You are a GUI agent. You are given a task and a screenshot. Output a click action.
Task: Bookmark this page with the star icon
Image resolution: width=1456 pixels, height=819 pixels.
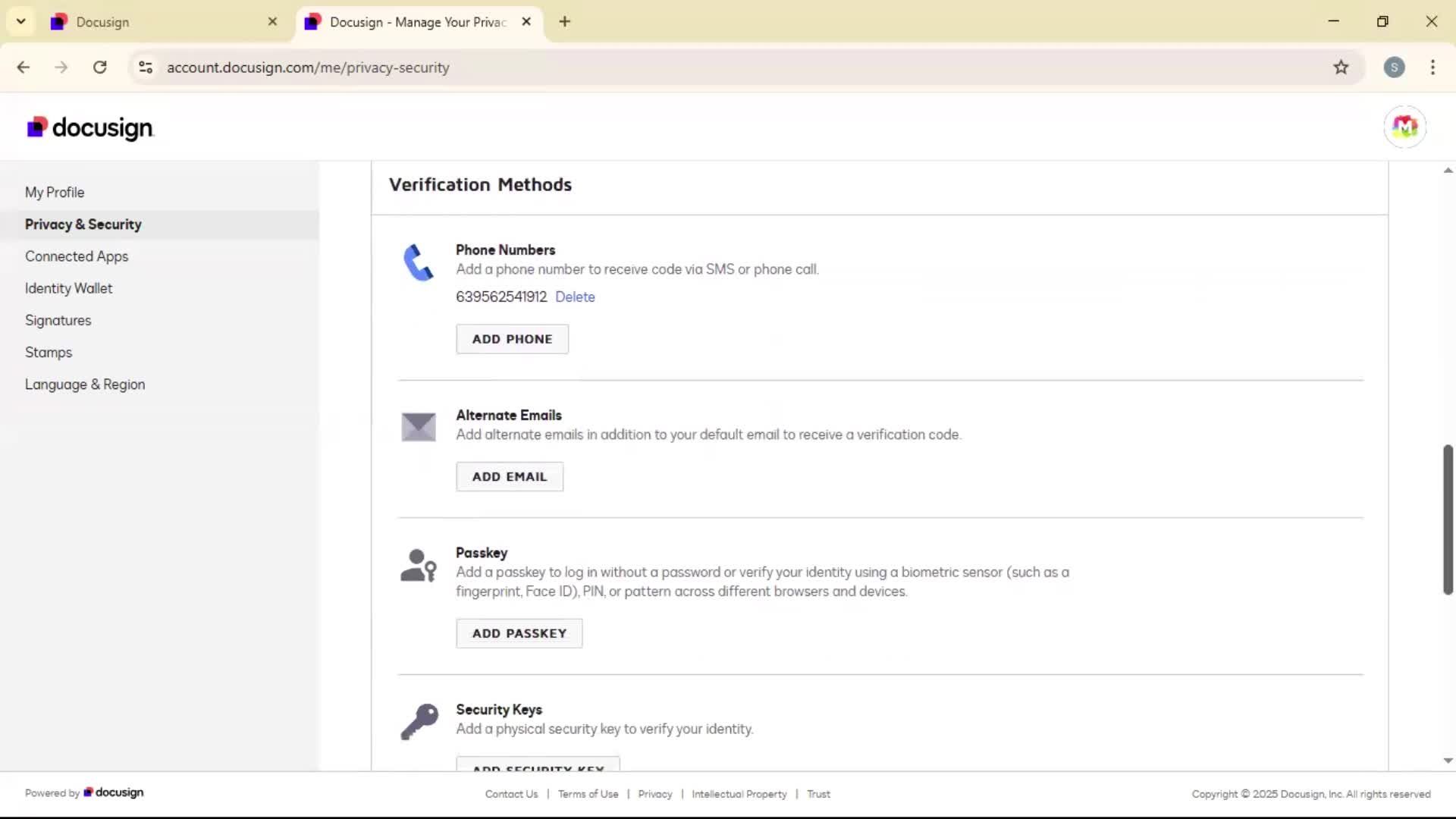(x=1341, y=67)
